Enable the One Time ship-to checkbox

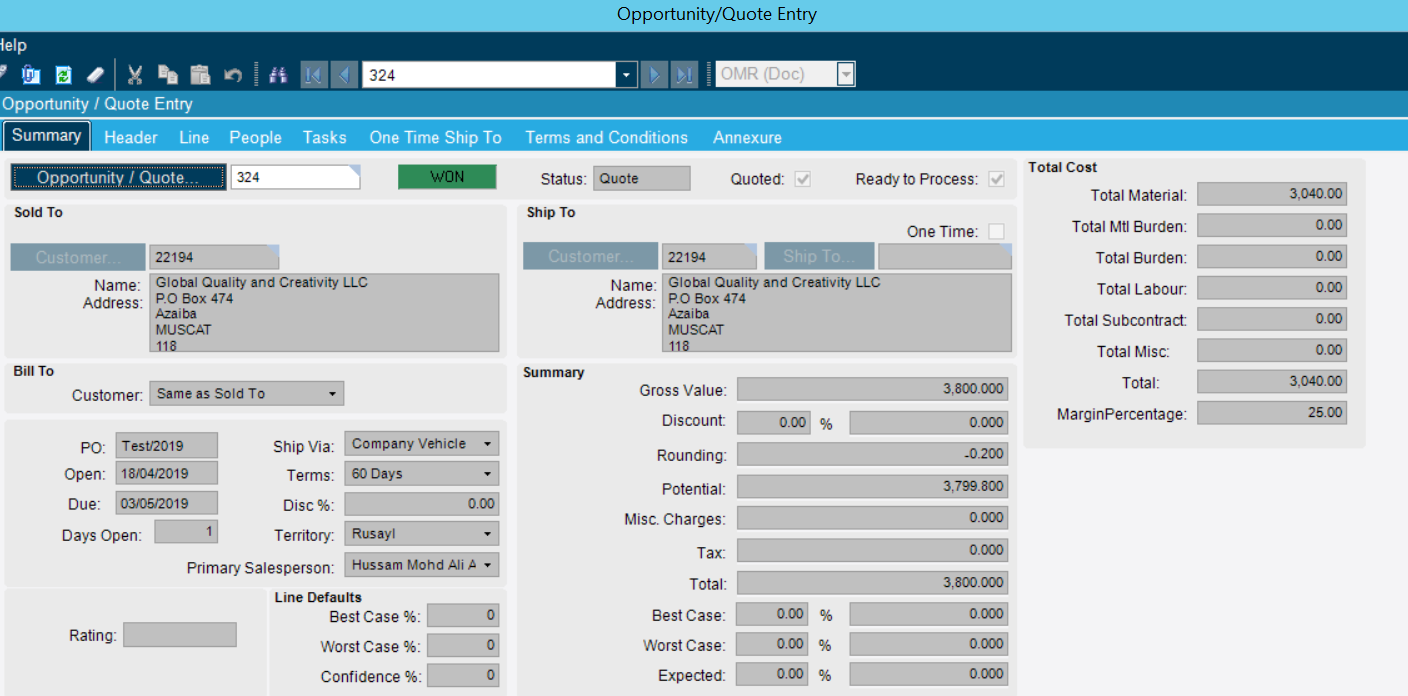[x=996, y=231]
